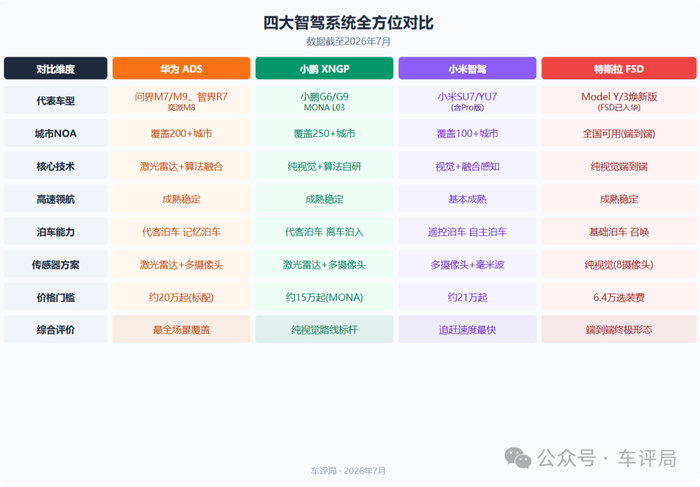
Task: Select the purple 小米智驾 column header
Action: pos(467,68)
